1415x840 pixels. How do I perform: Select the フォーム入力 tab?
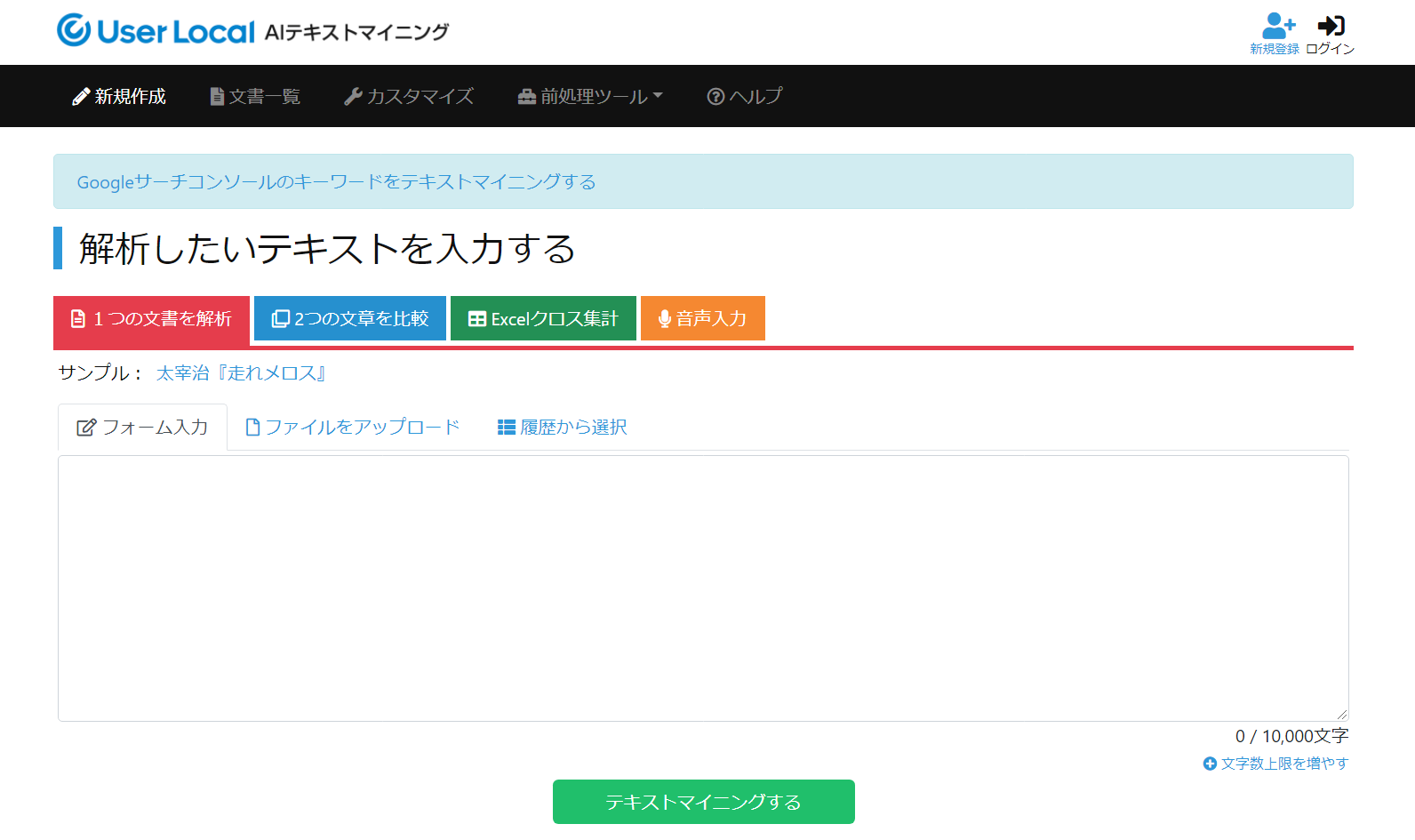click(142, 428)
